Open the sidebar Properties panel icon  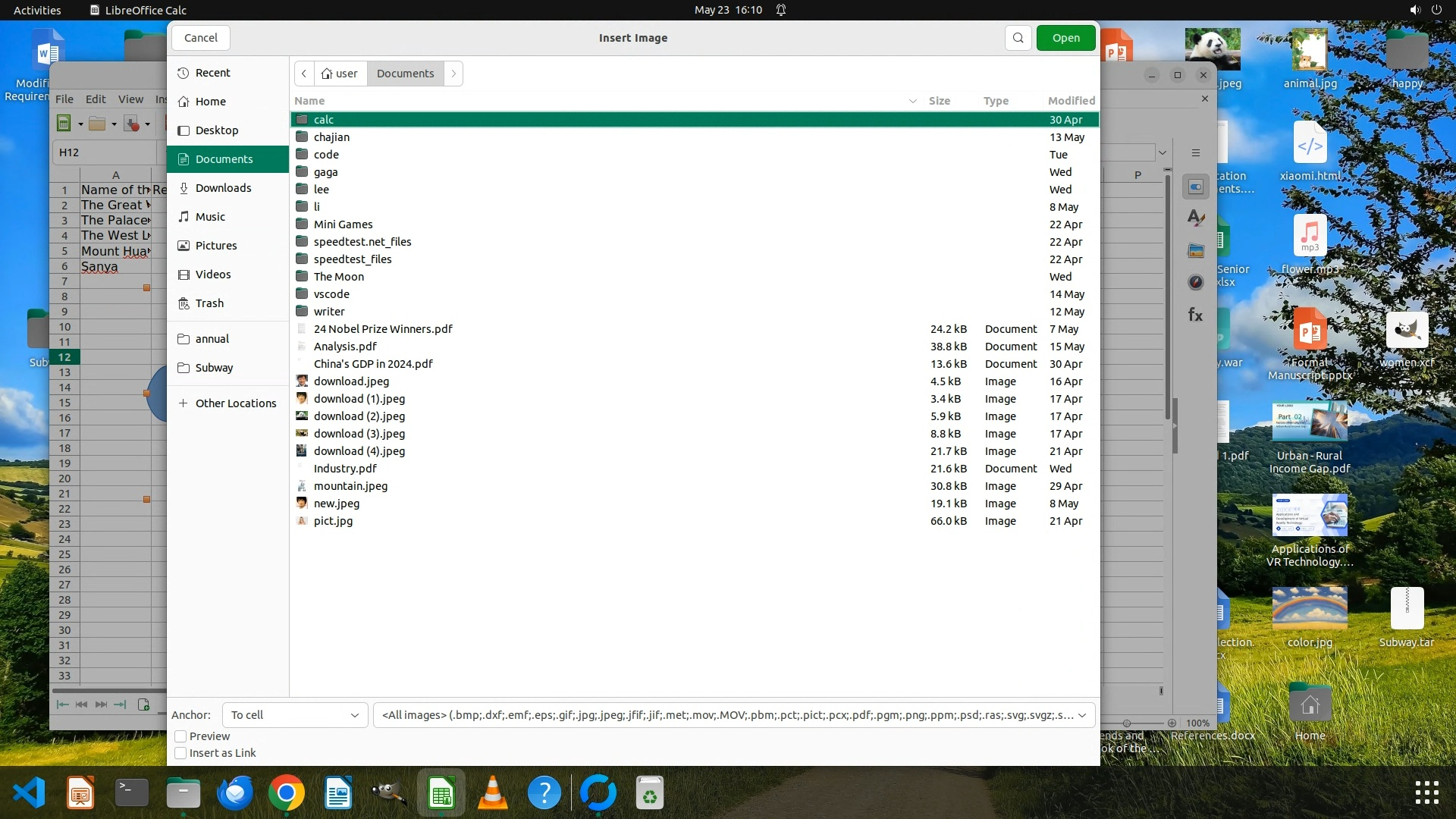[x=1196, y=187]
